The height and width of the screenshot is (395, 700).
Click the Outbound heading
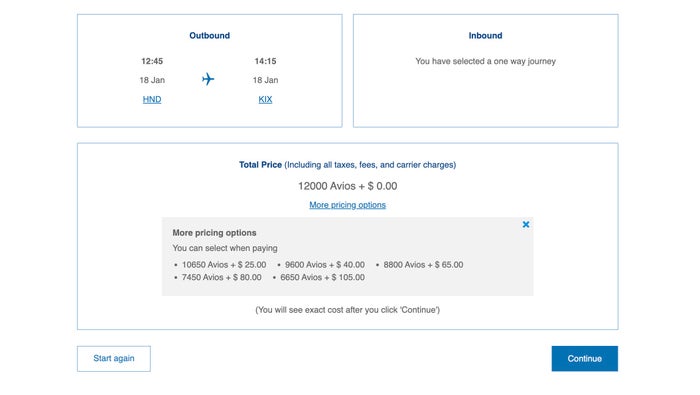(209, 36)
